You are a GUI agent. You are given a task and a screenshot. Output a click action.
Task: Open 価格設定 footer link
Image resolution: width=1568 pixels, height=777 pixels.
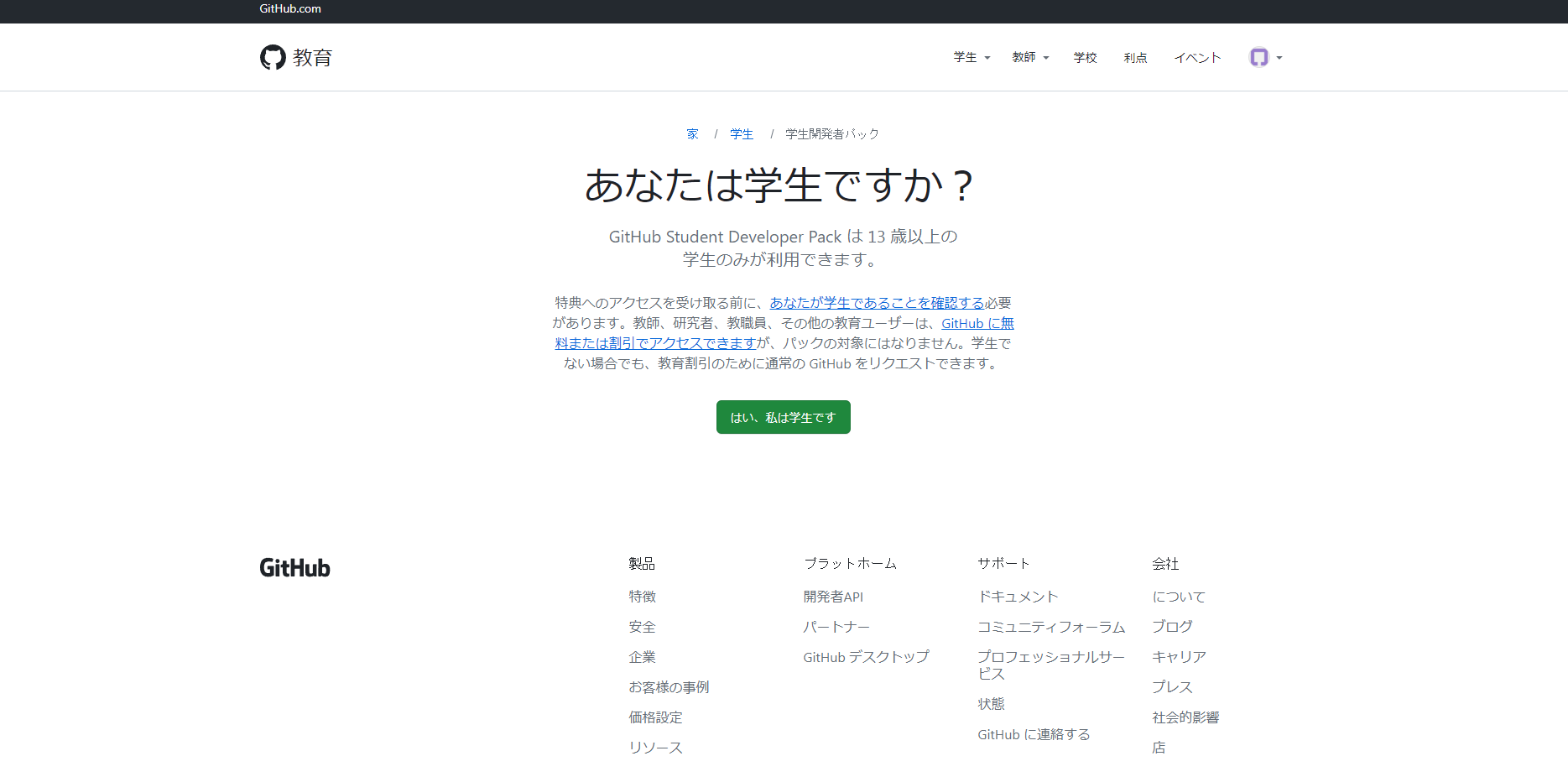click(656, 717)
